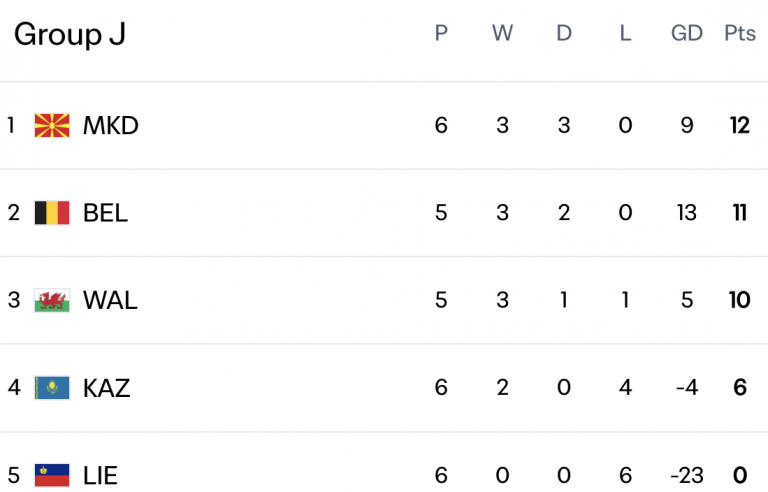Open the LIE team entry
The image size is (768, 492).
coord(100,475)
